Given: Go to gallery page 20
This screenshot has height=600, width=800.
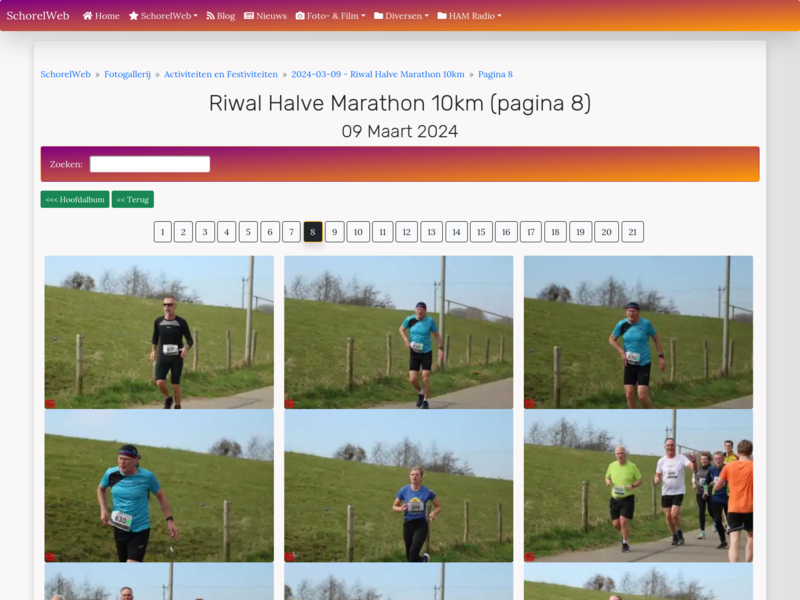Looking at the screenshot, I should 607,232.
